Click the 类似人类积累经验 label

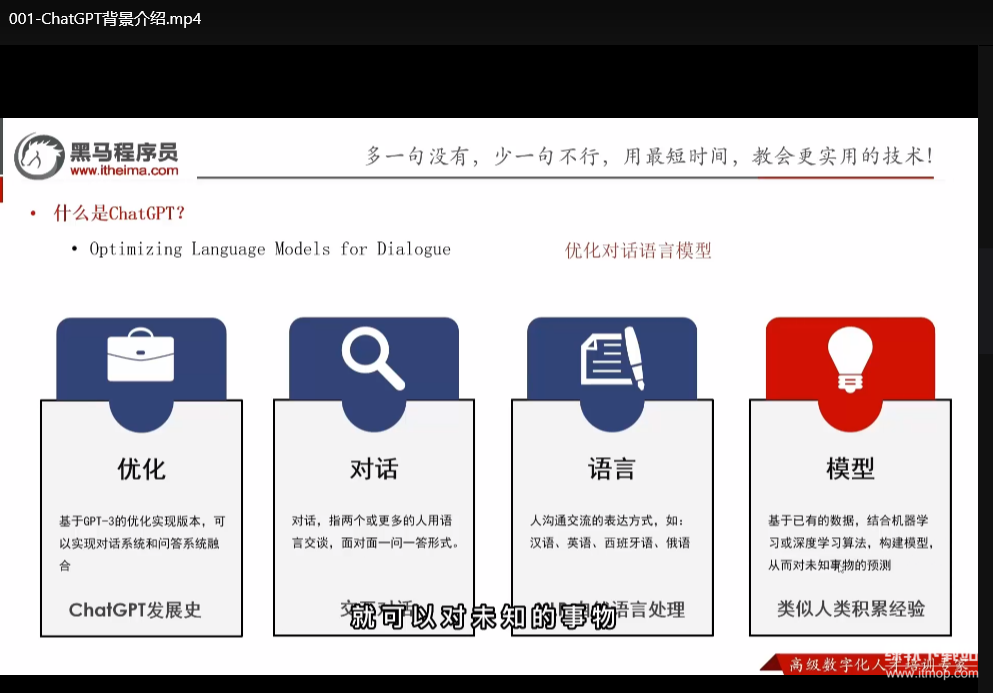pyautogui.click(x=851, y=608)
